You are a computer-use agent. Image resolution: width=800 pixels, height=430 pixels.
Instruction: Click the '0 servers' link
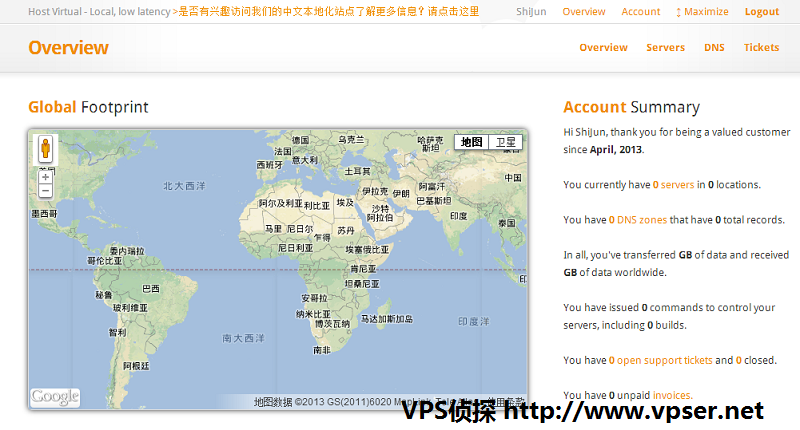click(x=673, y=185)
